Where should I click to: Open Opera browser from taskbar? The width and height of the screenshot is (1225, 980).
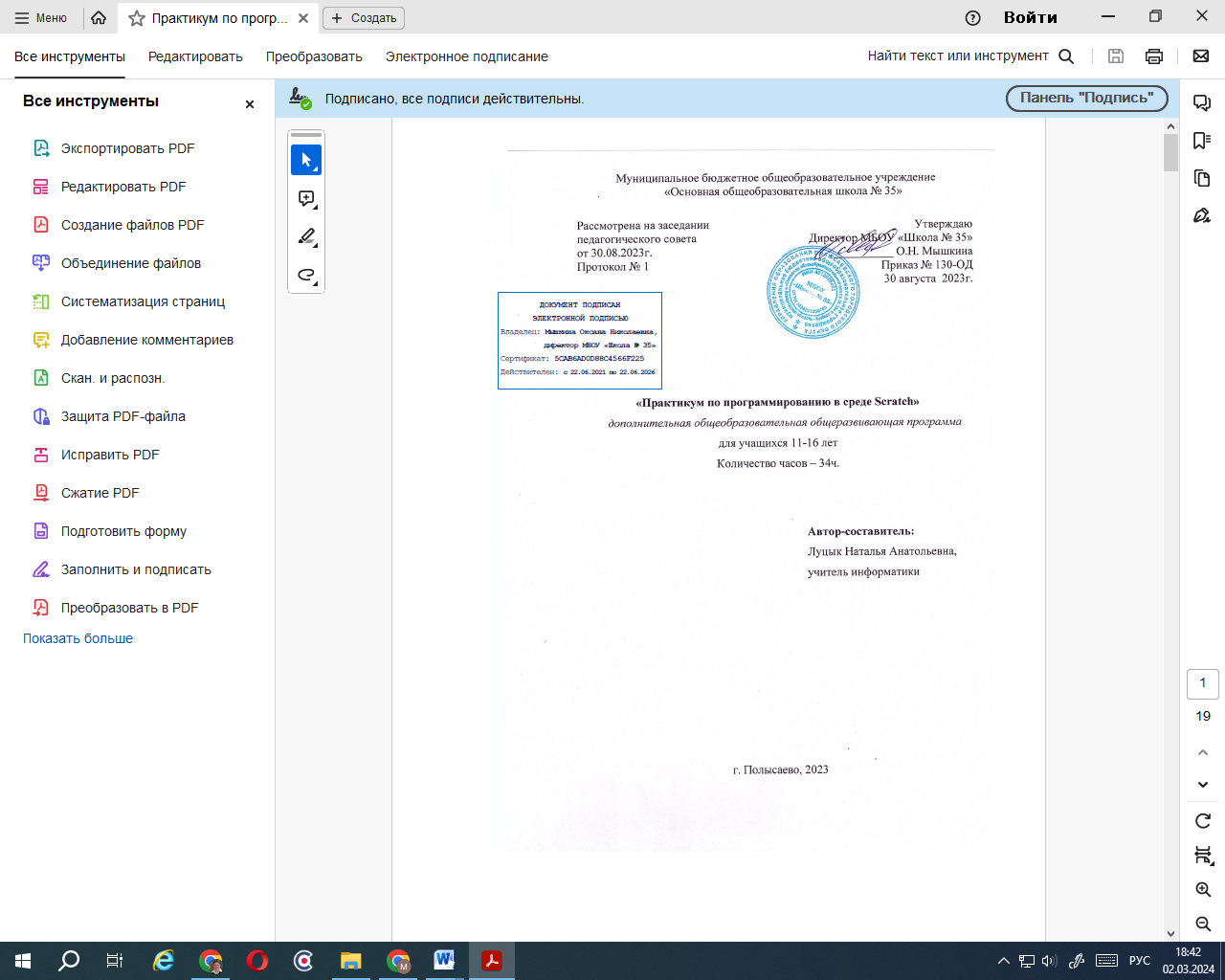[x=257, y=961]
